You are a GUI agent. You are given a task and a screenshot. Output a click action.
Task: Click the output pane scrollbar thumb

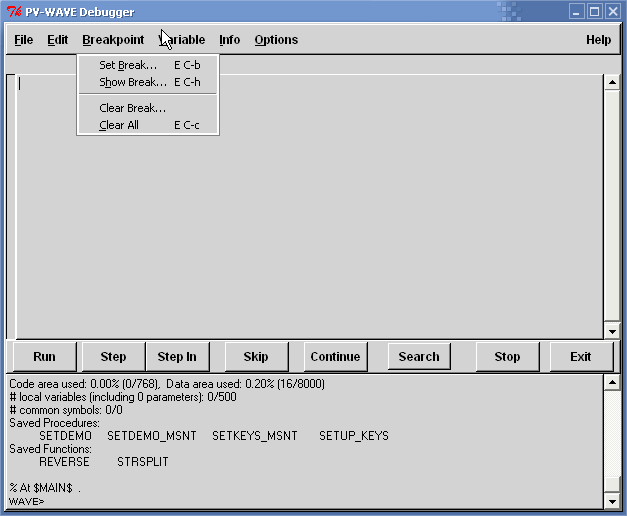click(x=612, y=484)
